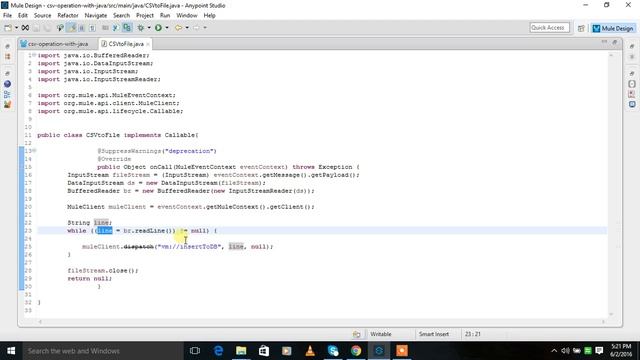Click the yellow Back navigation arrow
Viewport: 640px width, 360px height.
(x=178, y=28)
